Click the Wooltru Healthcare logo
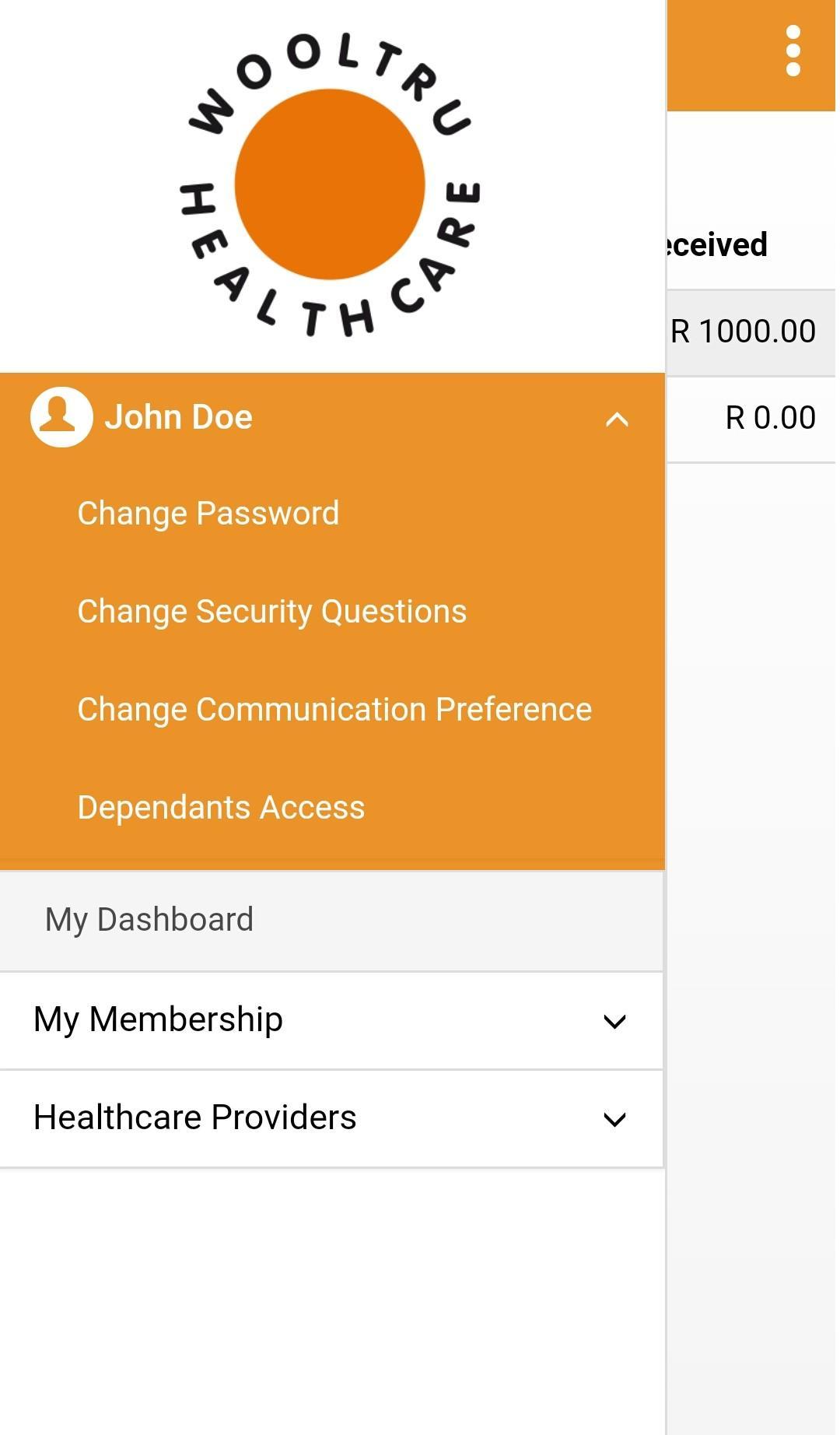The width and height of the screenshot is (840, 1435). [x=330, y=185]
